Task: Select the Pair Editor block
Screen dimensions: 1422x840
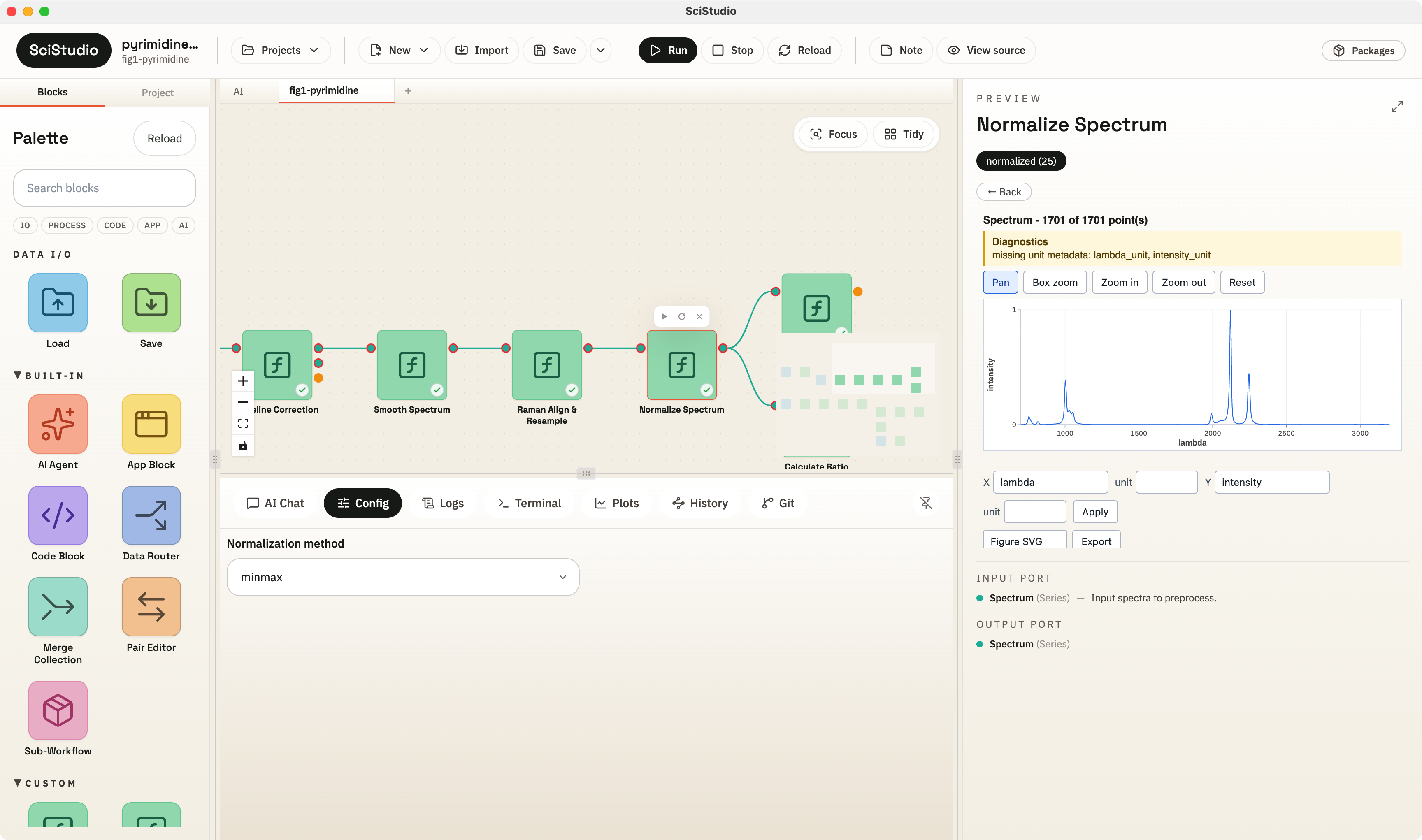Action: click(151, 607)
